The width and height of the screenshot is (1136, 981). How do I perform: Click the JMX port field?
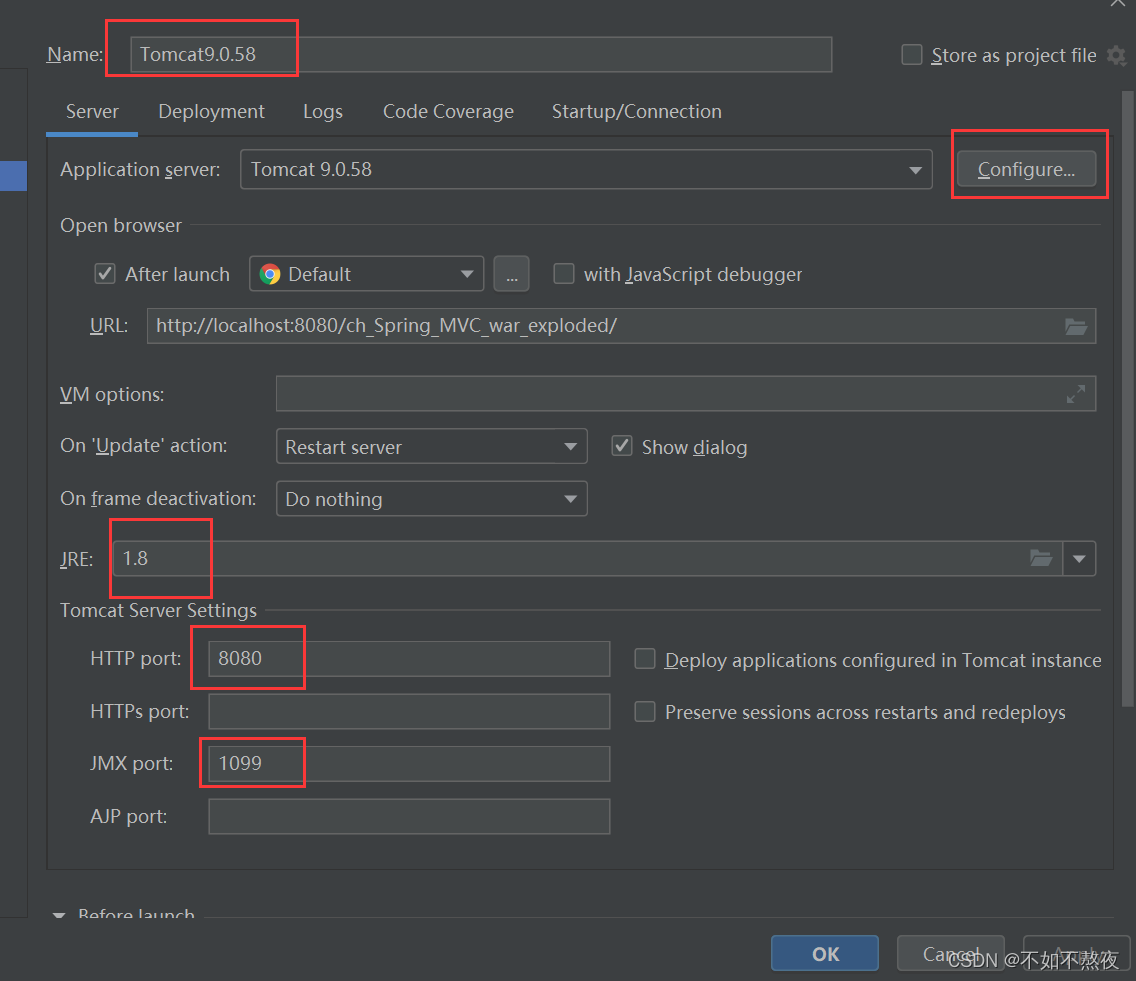[x=409, y=764]
